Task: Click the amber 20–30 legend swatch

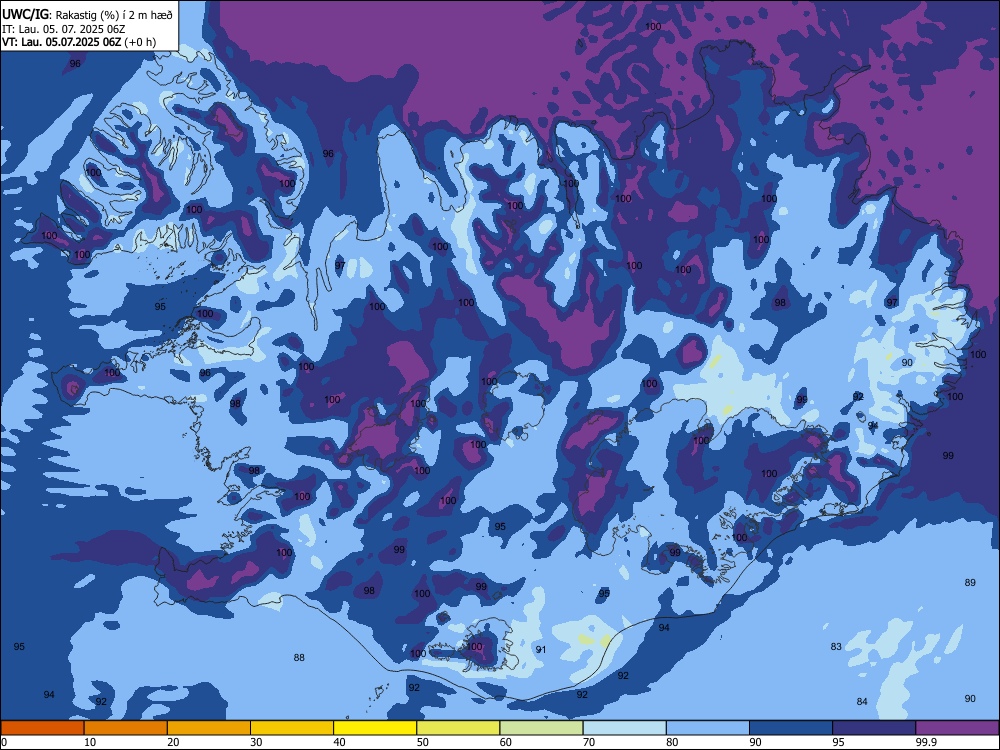Action: (x=209, y=728)
